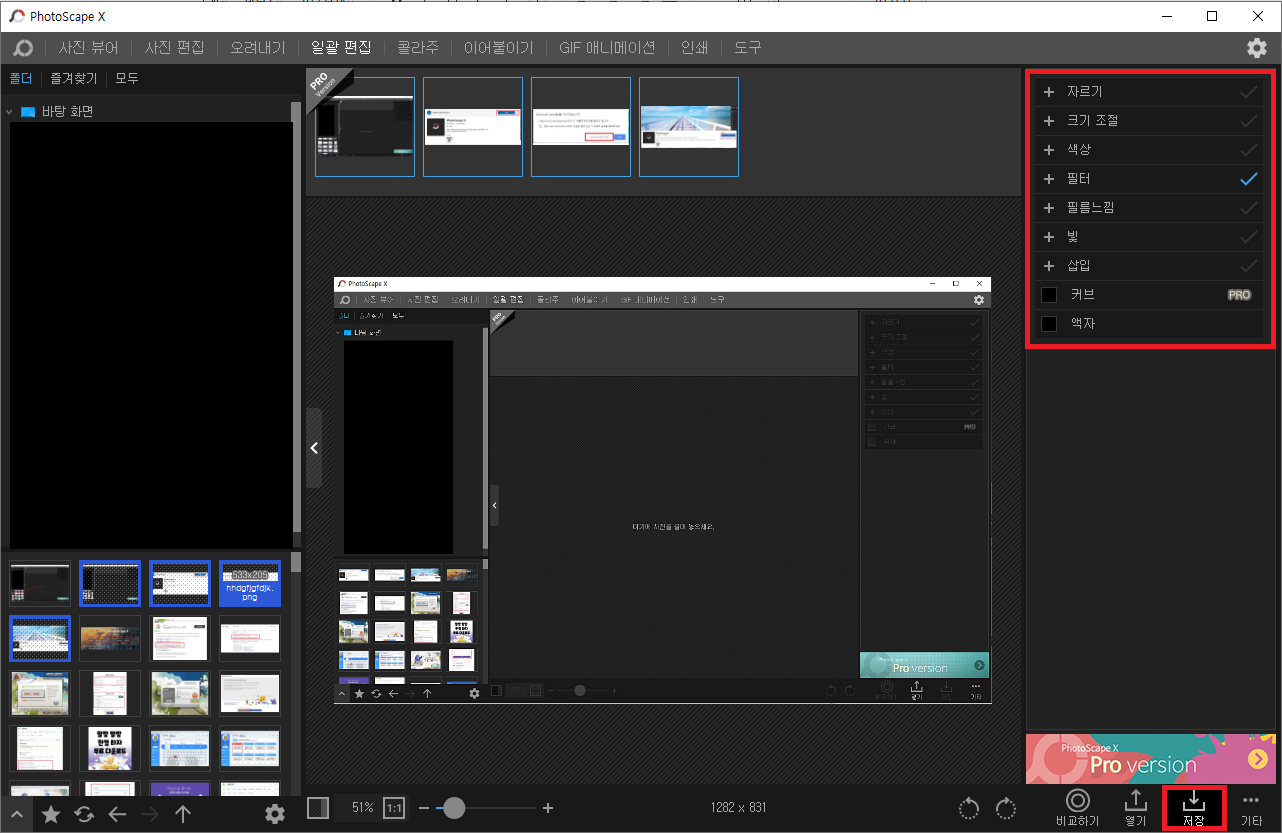Viewport: 1282px width, 833px height.
Task: Click the zoom in plus icon
Action: point(547,808)
